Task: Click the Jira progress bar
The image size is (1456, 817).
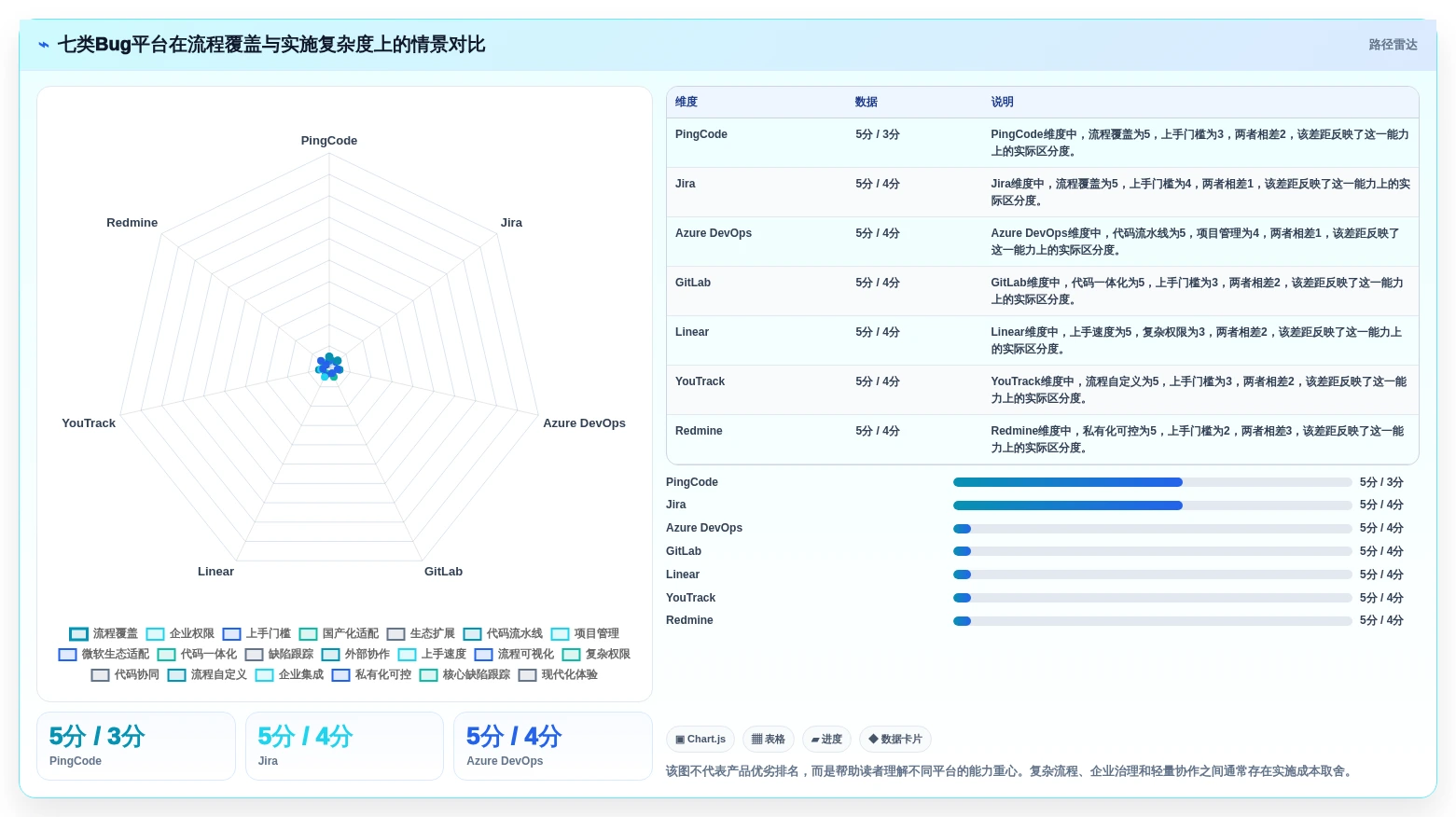Action: coord(1152,505)
